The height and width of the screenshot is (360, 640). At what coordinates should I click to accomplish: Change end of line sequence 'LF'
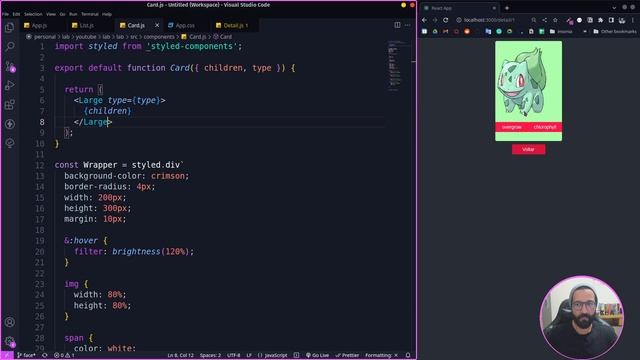pyautogui.click(x=249, y=356)
